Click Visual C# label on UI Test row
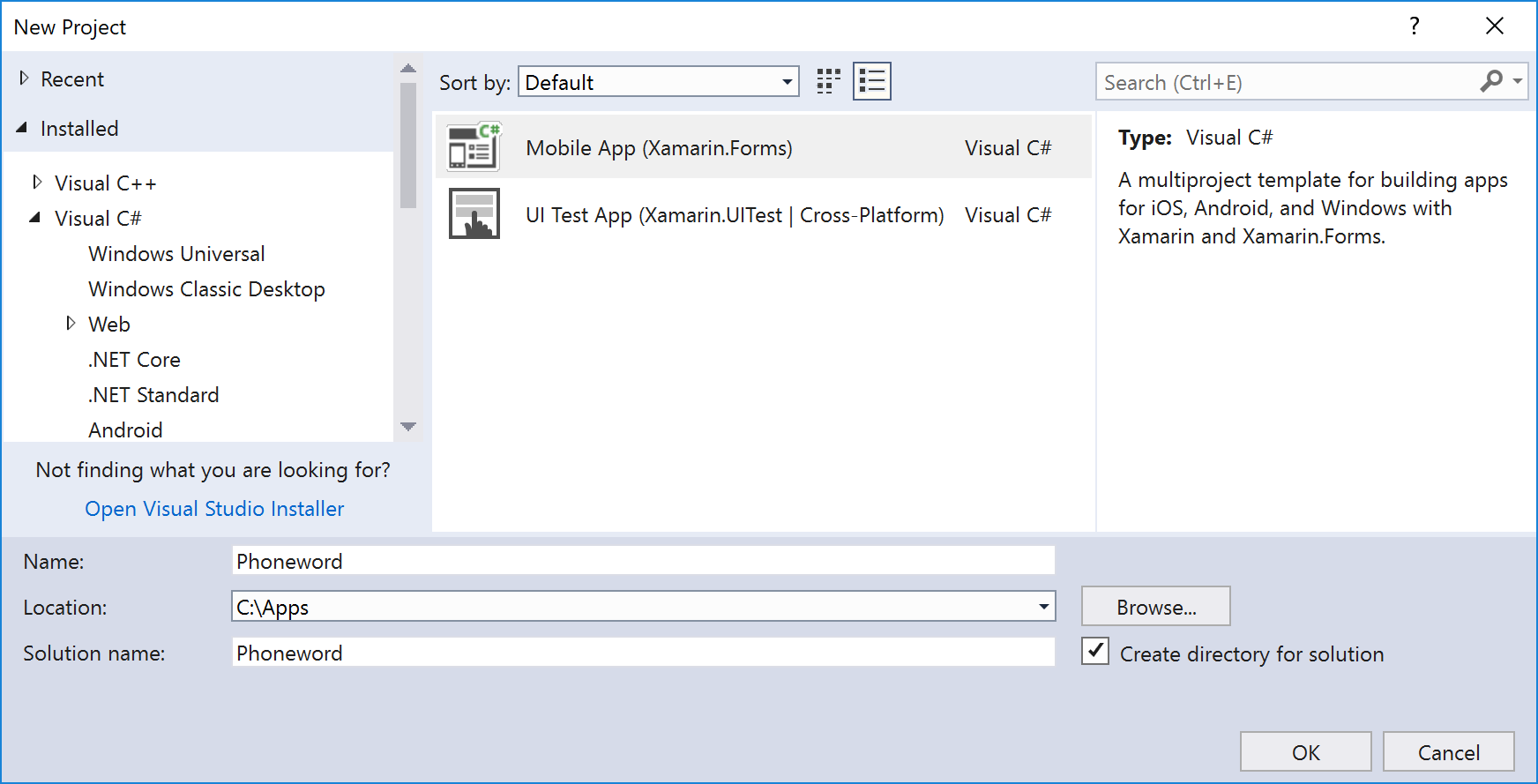 [x=1008, y=215]
